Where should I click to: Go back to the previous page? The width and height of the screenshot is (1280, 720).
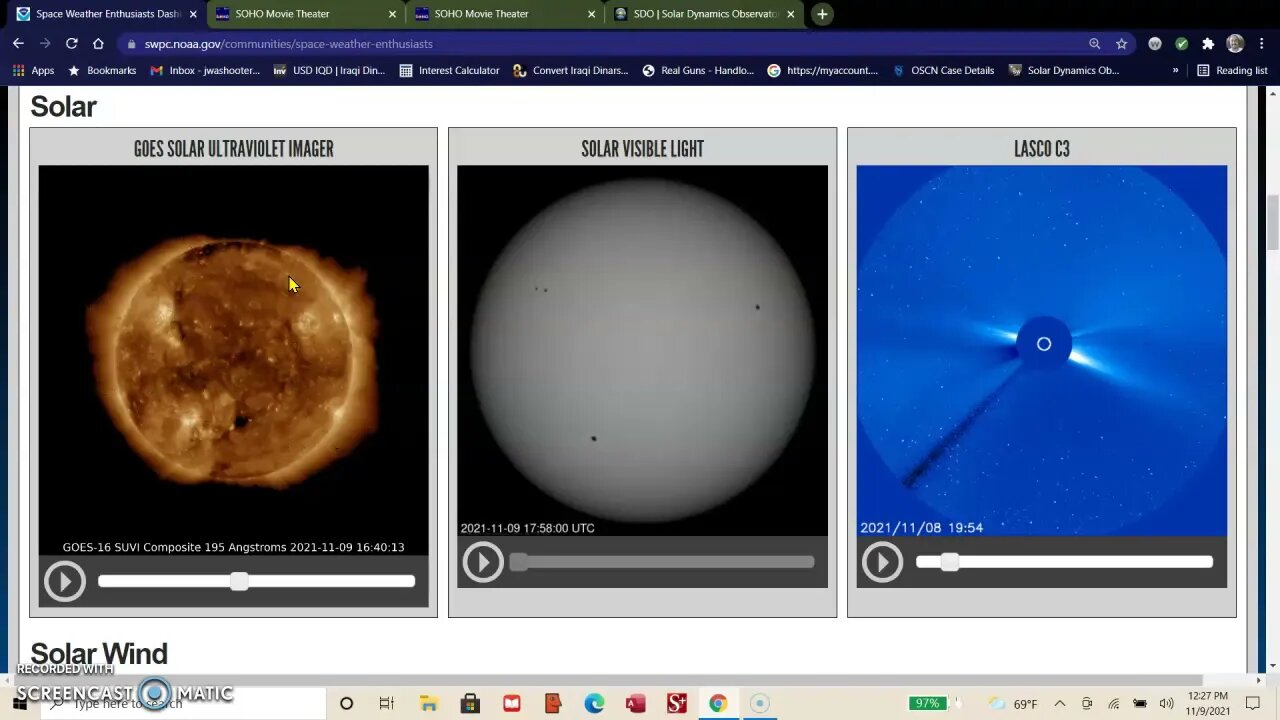[18, 43]
